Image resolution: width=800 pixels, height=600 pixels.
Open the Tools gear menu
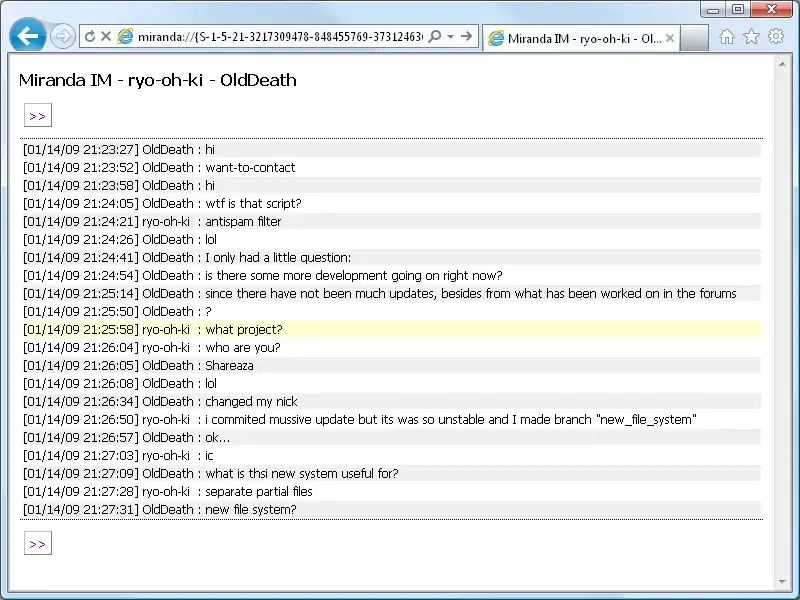tap(776, 36)
